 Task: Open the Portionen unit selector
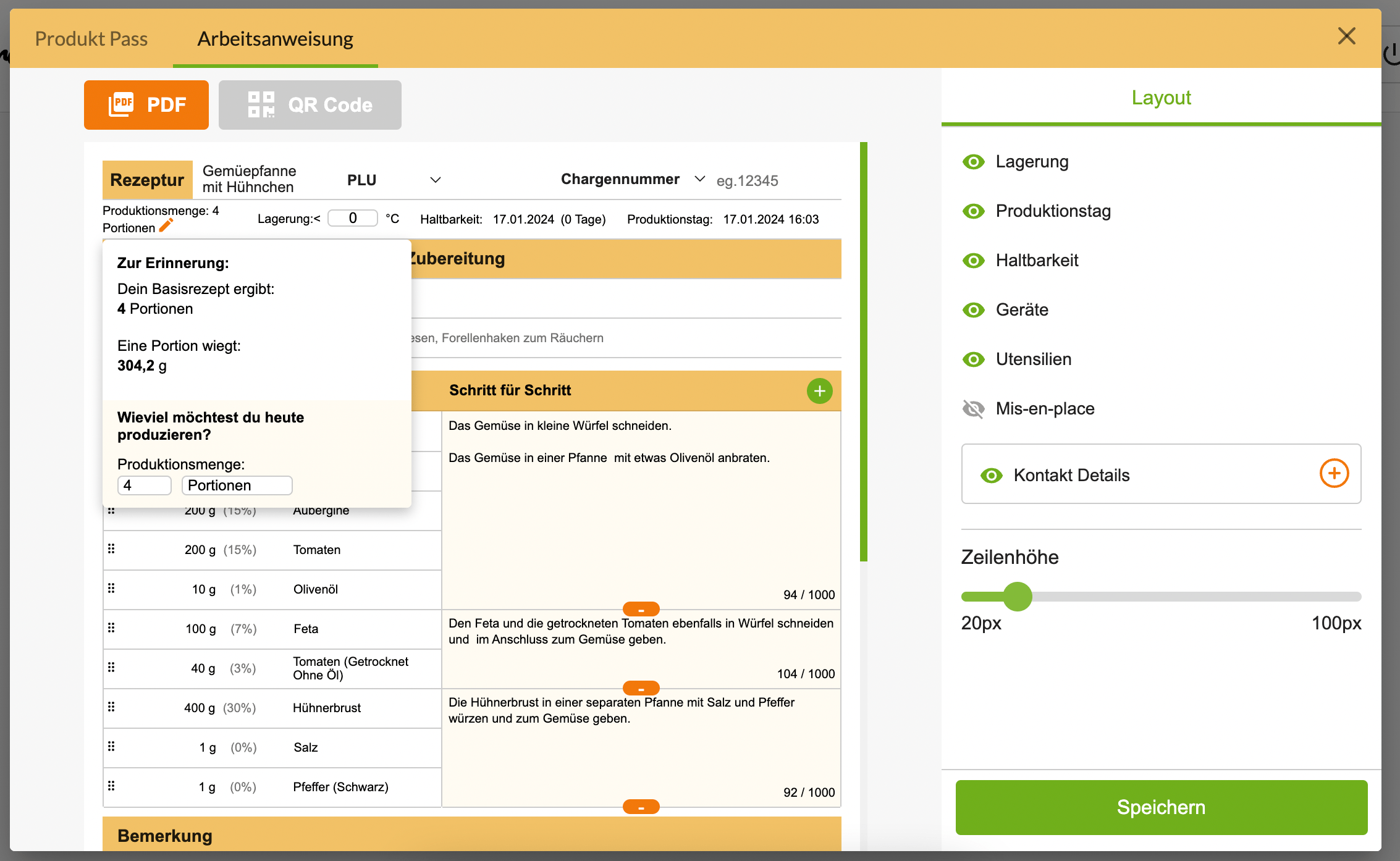(x=237, y=485)
